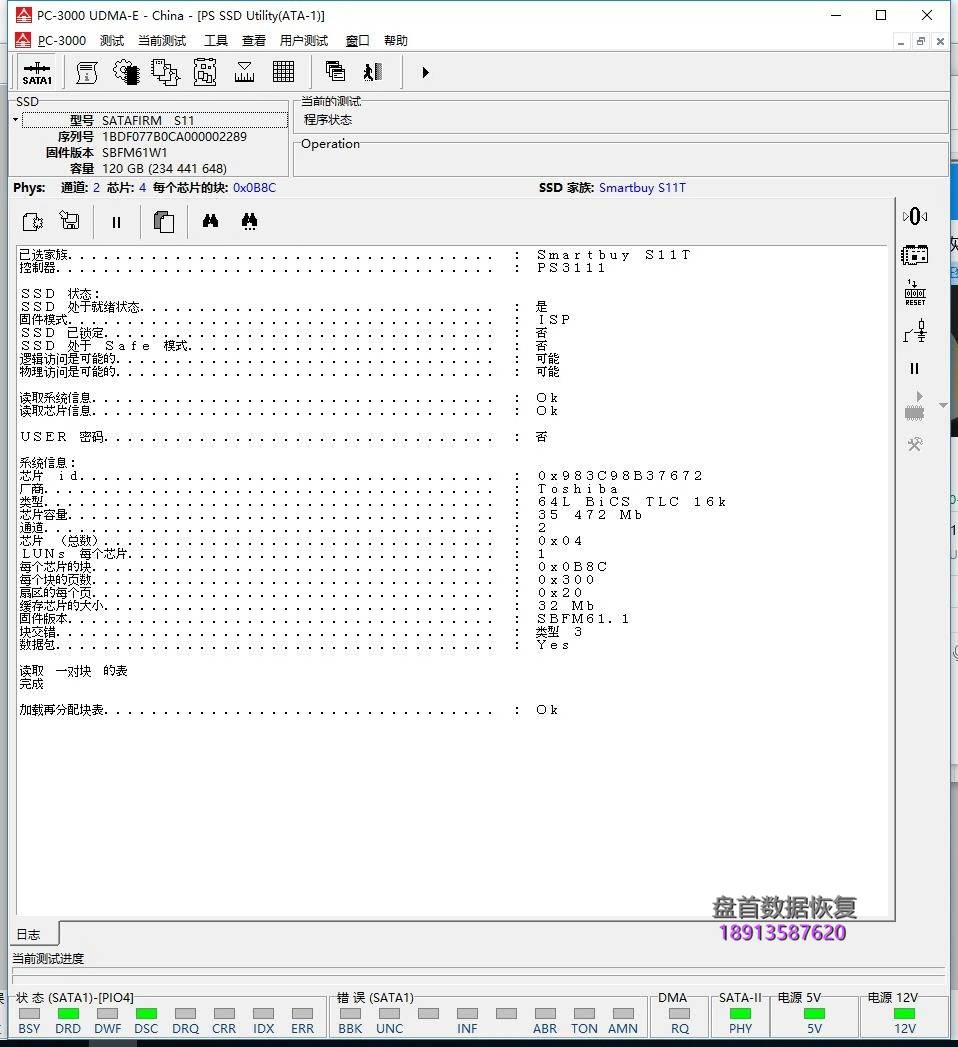Screen dimensions: 958x1047
Task: Click the ABR error indicator
Action: coord(545,1014)
